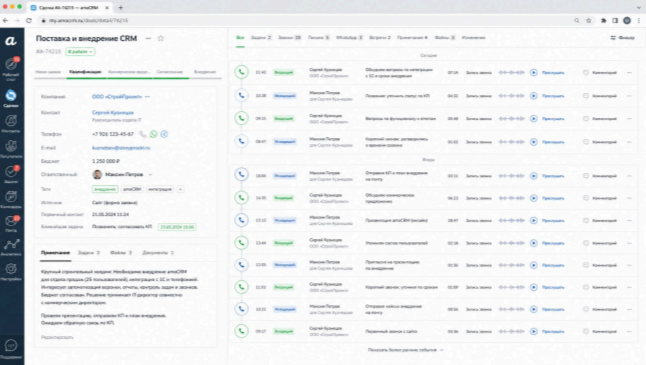Open the Покупатели section in the sidebar
This screenshot has height=365, width=646.
coord(11,149)
